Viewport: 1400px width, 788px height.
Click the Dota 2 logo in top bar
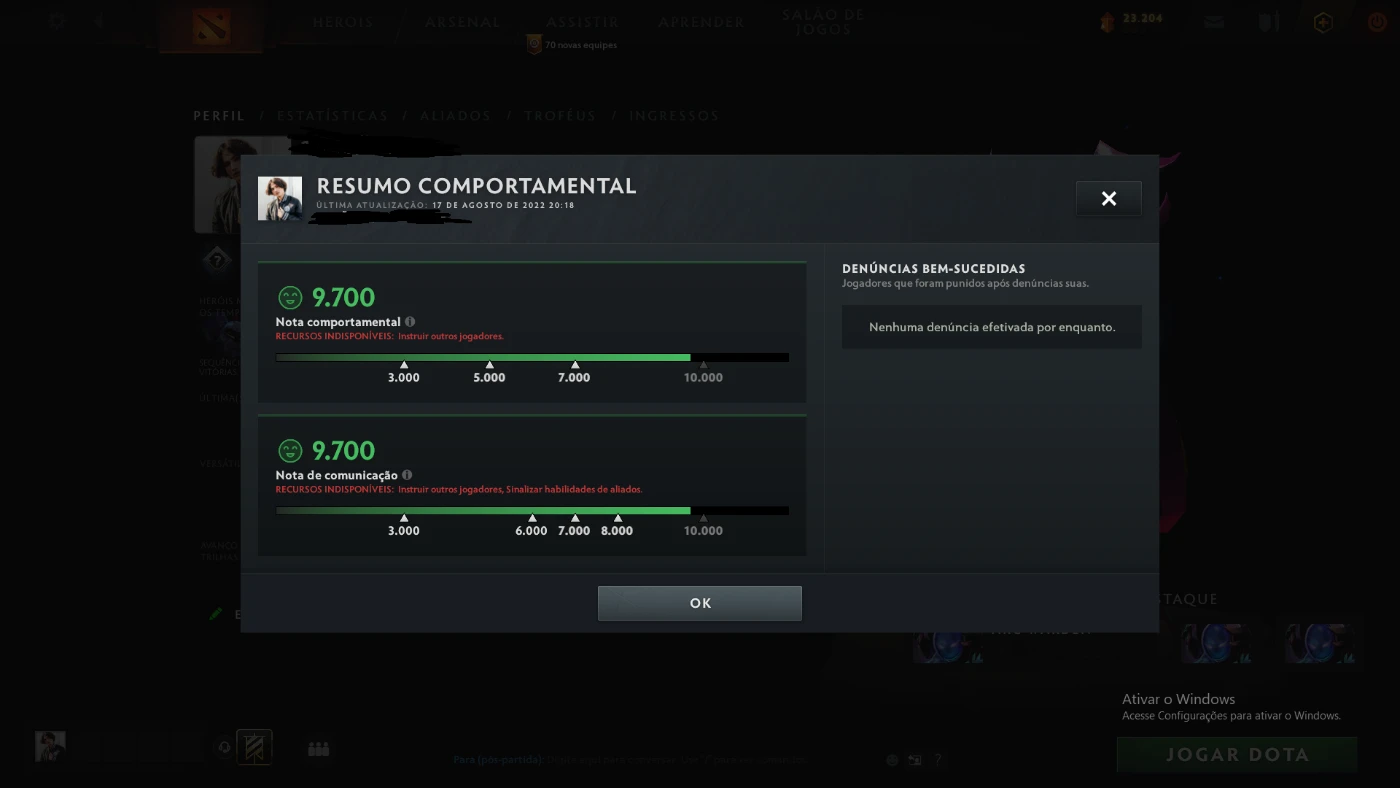(x=211, y=27)
